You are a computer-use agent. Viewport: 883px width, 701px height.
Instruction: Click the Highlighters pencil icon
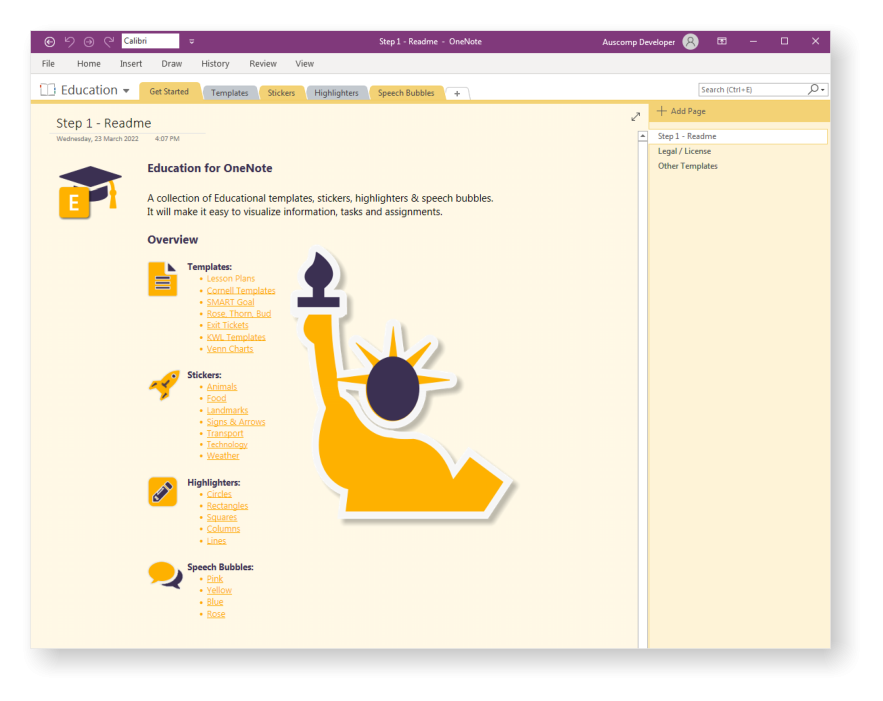[x=163, y=492]
